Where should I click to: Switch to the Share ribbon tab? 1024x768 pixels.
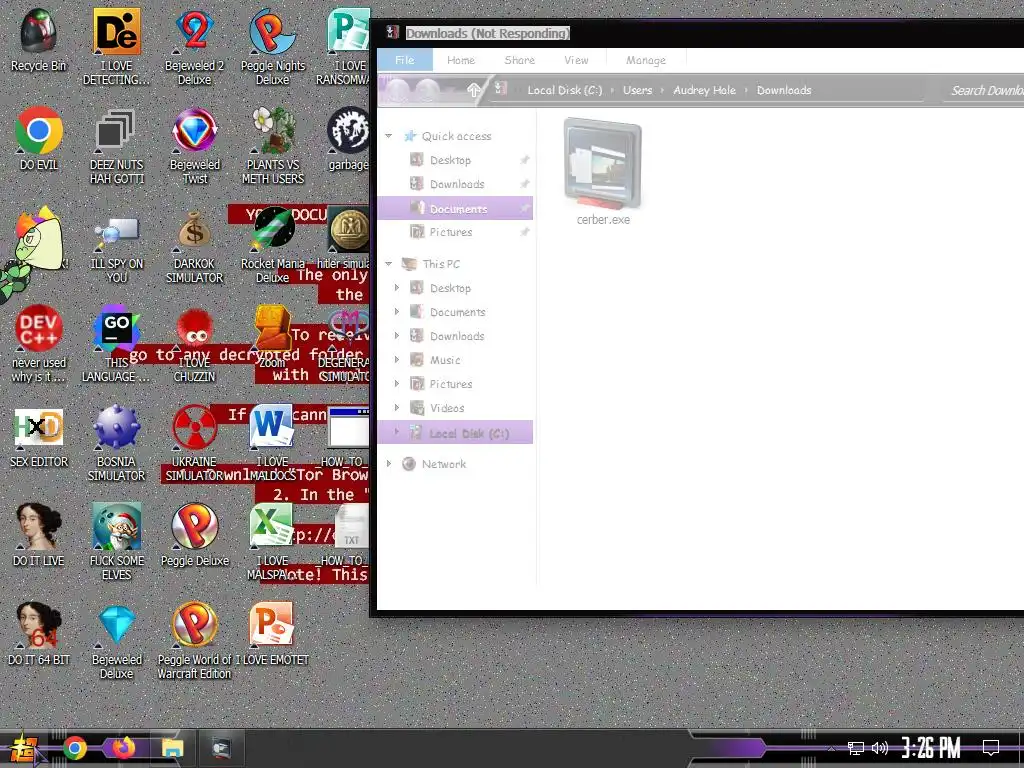[x=520, y=59]
